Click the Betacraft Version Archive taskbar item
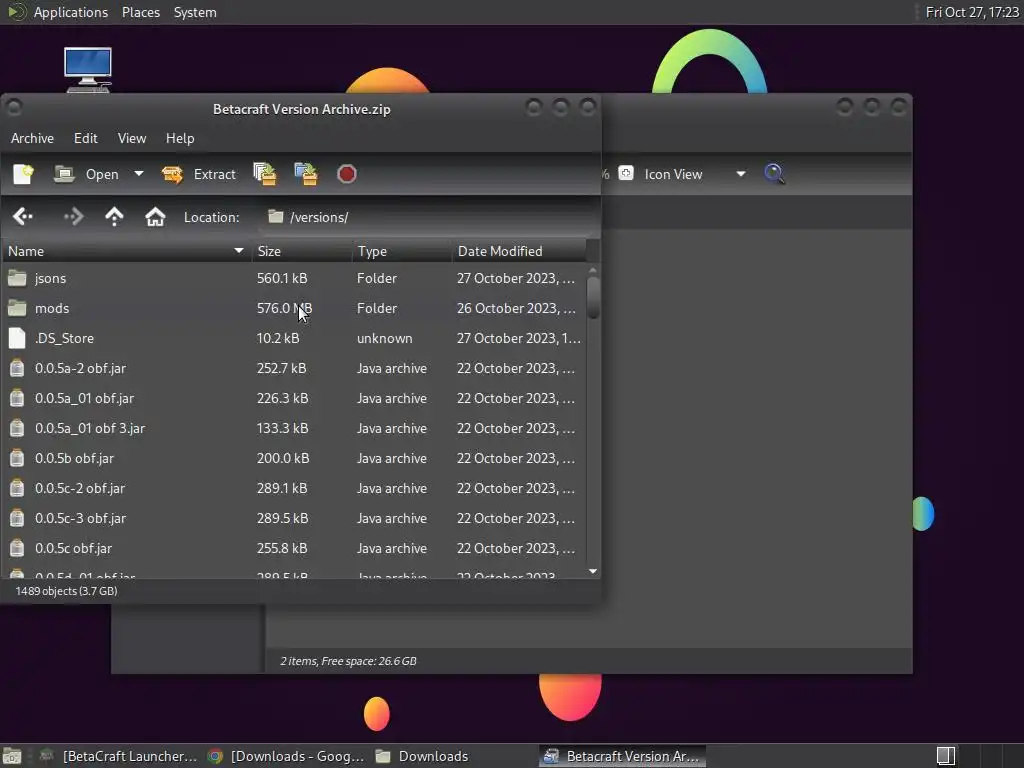This screenshot has width=1024, height=768. (622, 756)
